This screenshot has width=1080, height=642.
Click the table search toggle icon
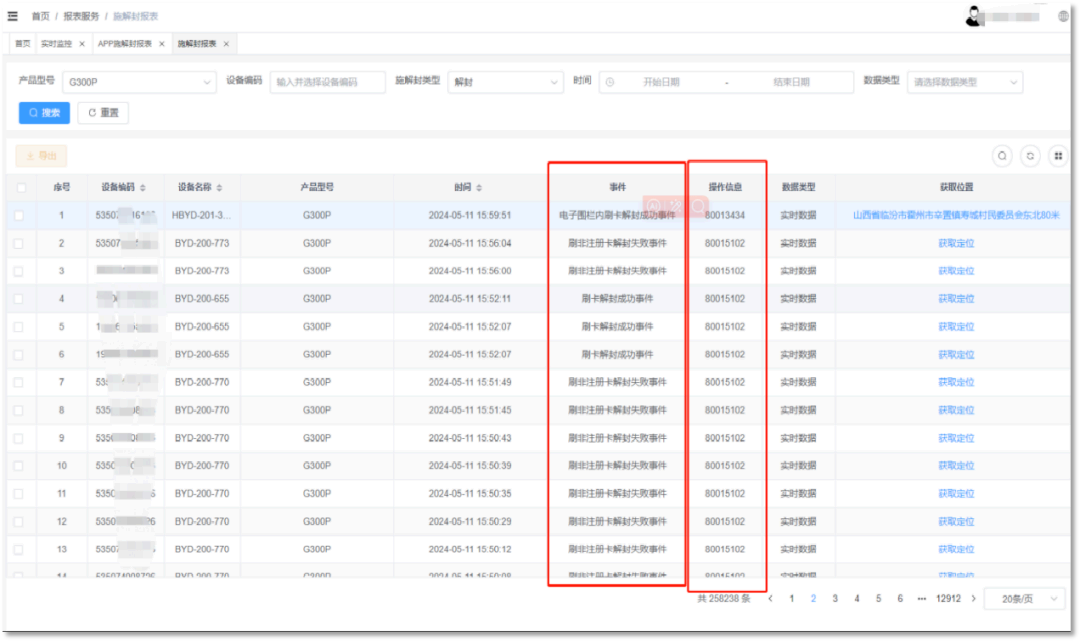[x=1002, y=156]
